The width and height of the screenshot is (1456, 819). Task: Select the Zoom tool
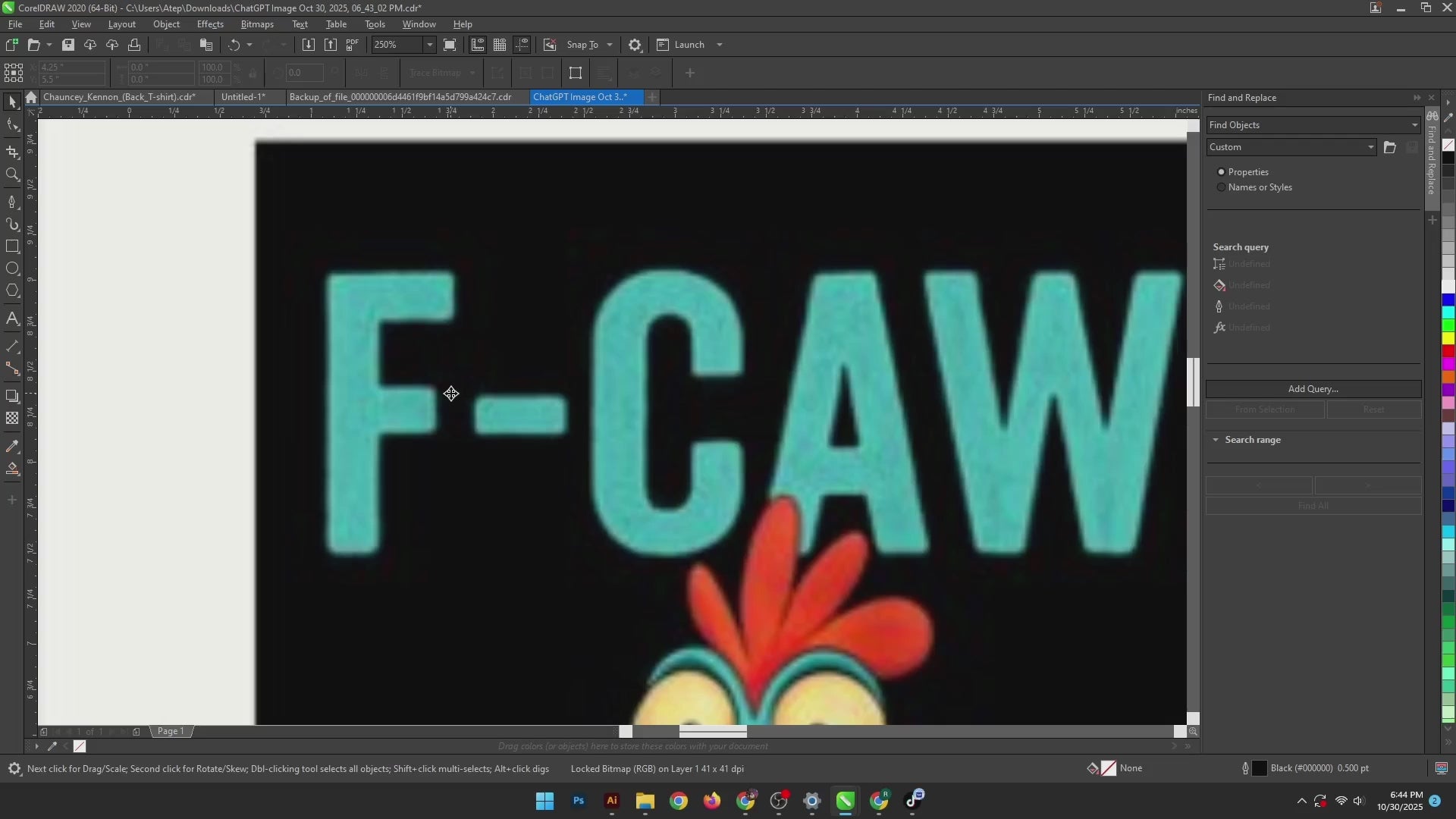pos(12,175)
